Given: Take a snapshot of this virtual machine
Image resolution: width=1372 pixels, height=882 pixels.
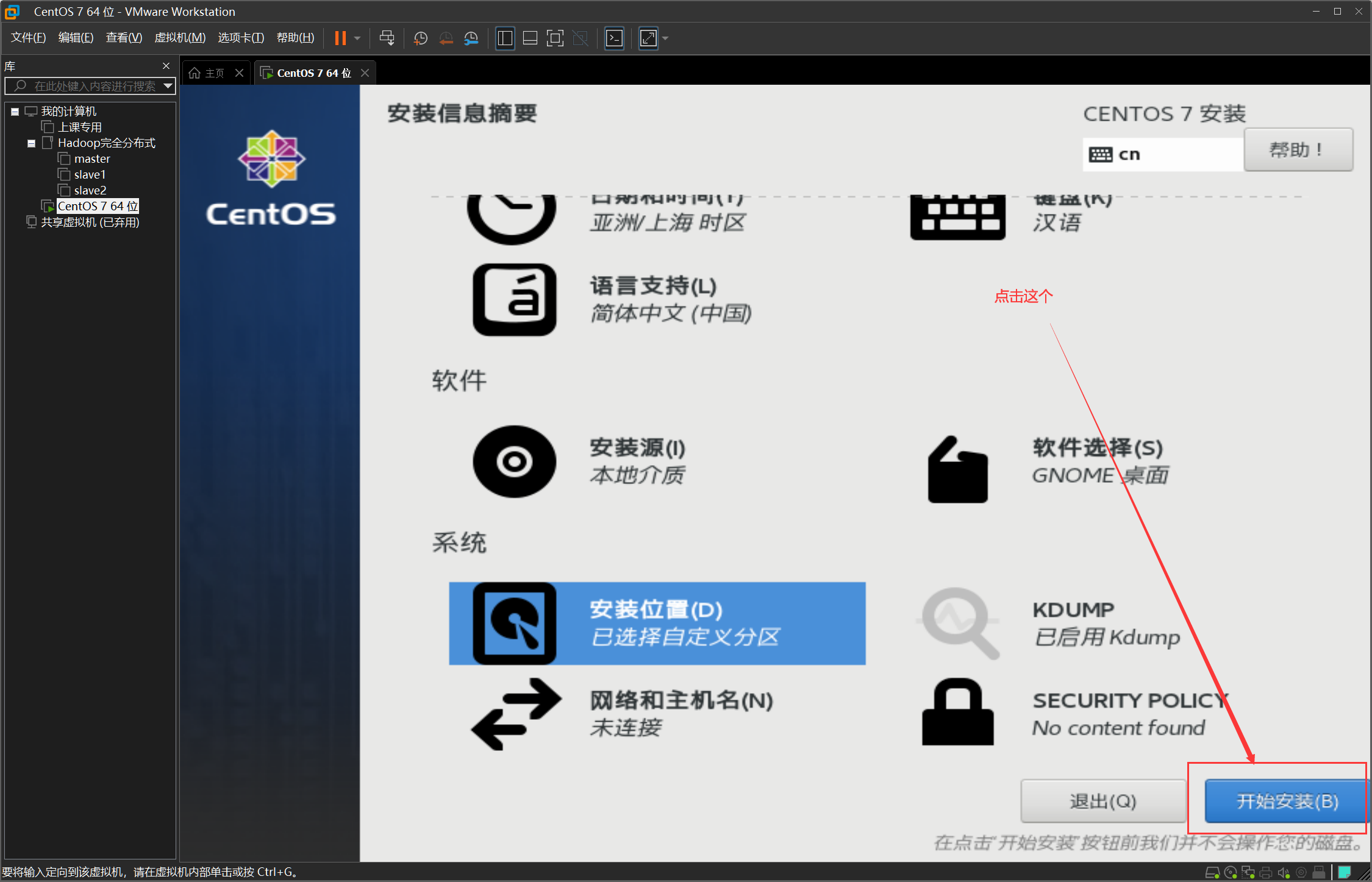Looking at the screenshot, I should point(420,38).
